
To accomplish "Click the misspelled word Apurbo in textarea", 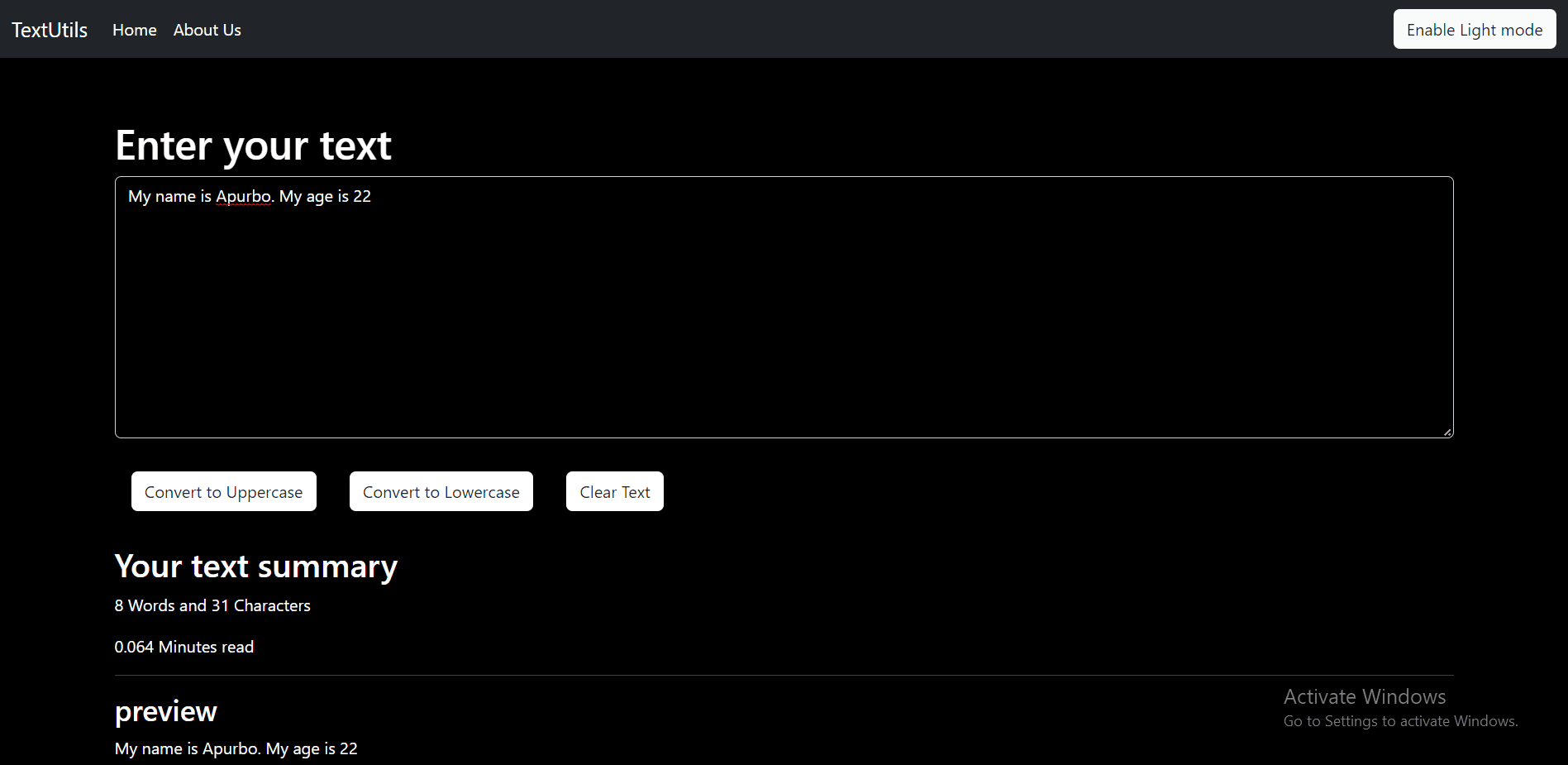I will pyautogui.click(x=243, y=197).
